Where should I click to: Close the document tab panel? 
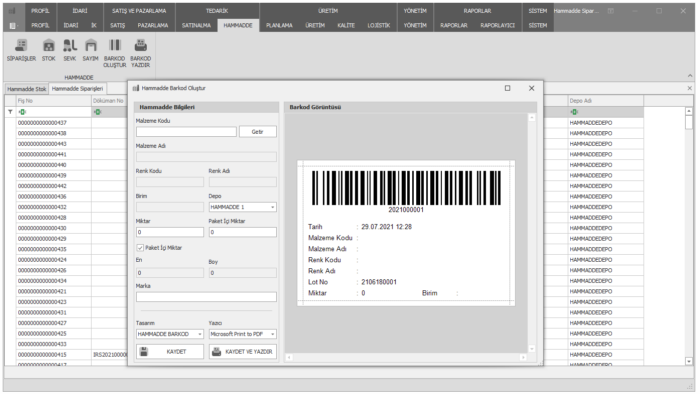coord(690,88)
